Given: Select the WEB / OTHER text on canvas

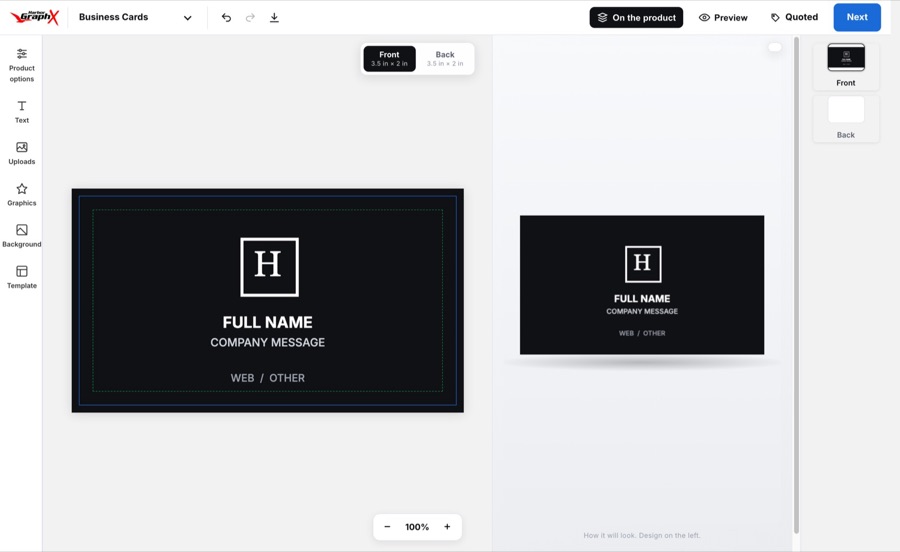Looking at the screenshot, I should pos(267,378).
